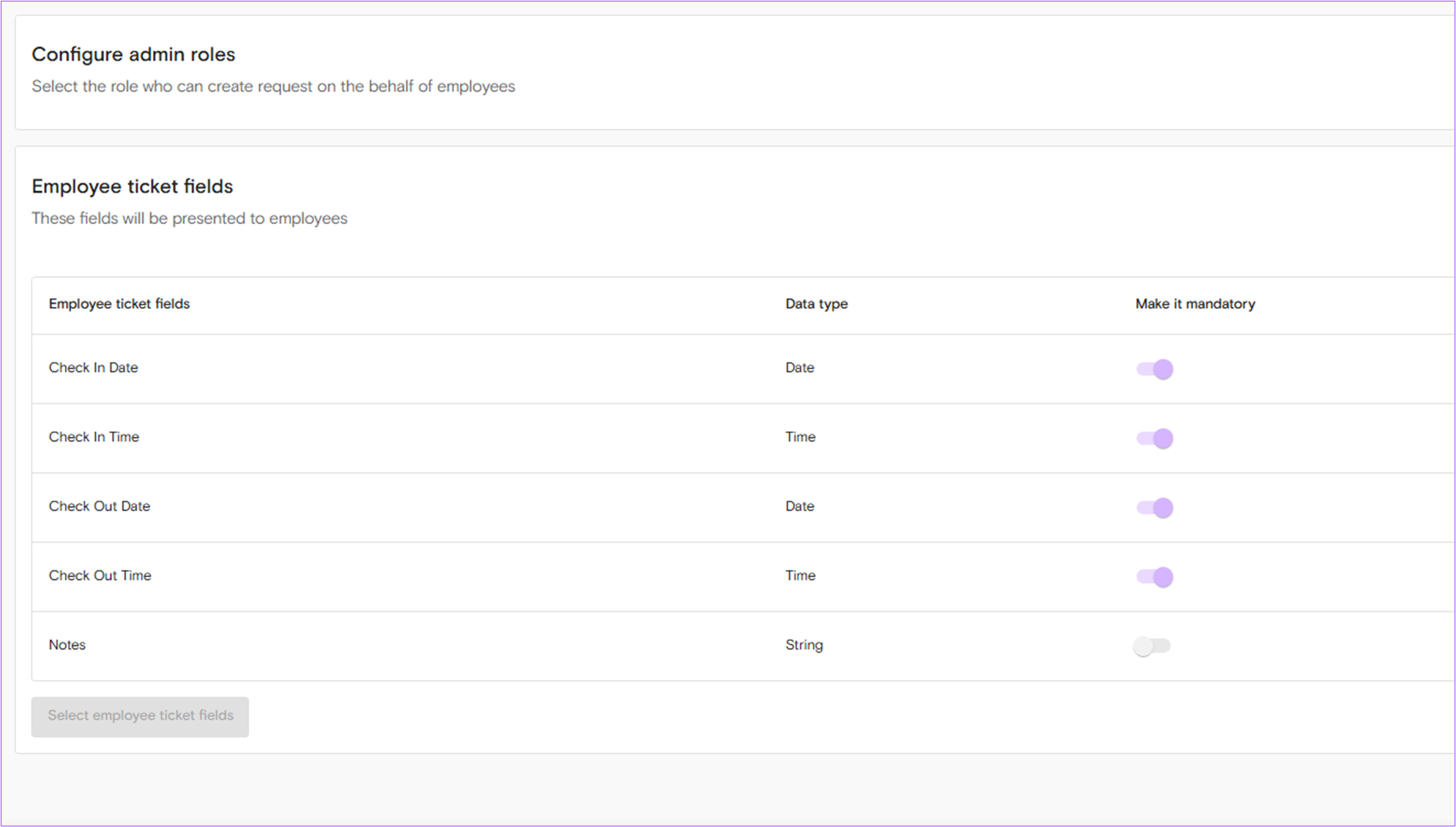1456x827 pixels.
Task: Toggle mandatory switch for Check In Date
Action: click(1154, 369)
